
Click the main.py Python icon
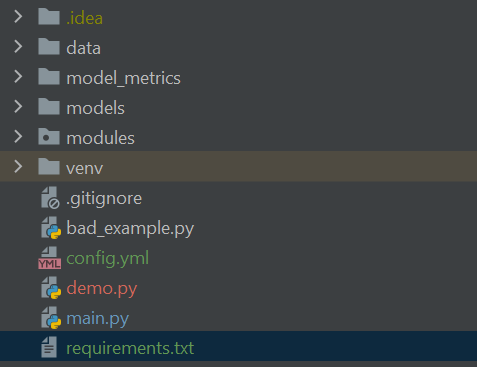tap(51, 318)
